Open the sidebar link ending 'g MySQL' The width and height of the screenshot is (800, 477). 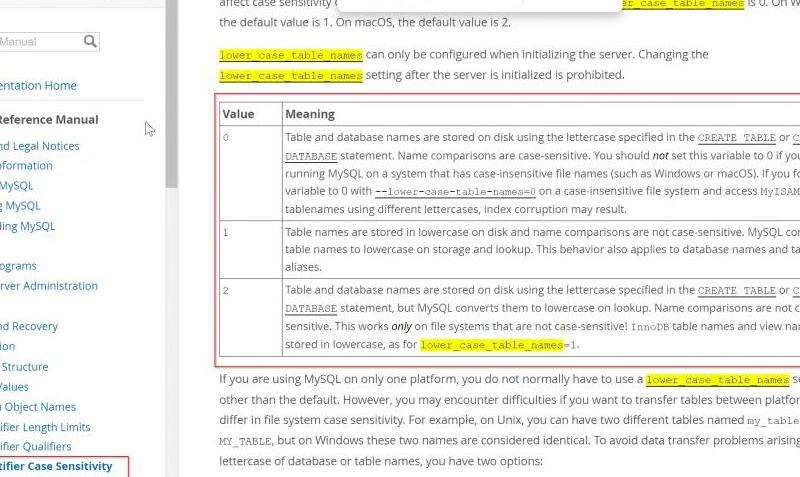(x=20, y=206)
